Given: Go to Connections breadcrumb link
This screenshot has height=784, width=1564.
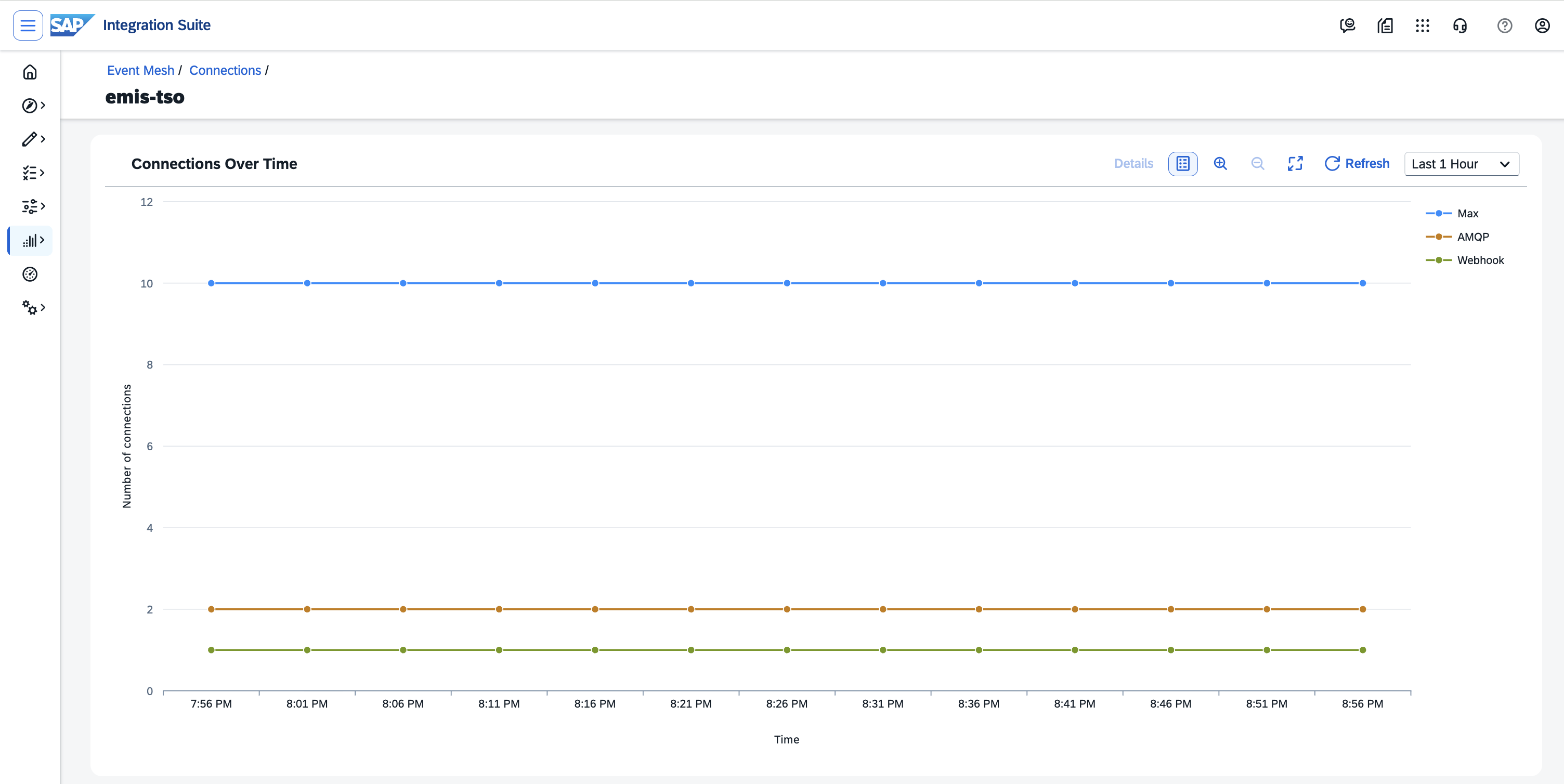Looking at the screenshot, I should [x=225, y=70].
